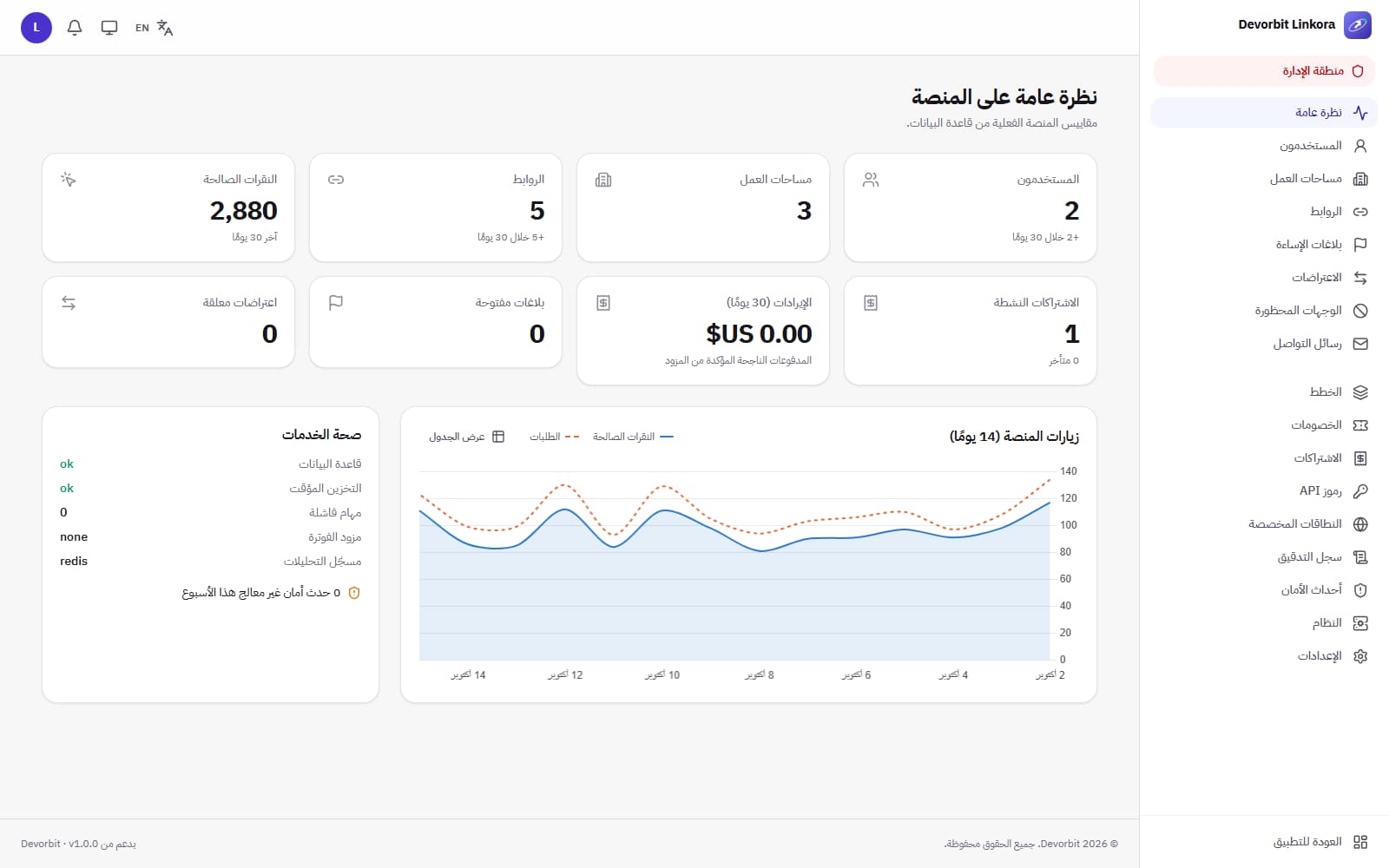
Task: Click the monitor theme icon
Action: coord(109,28)
